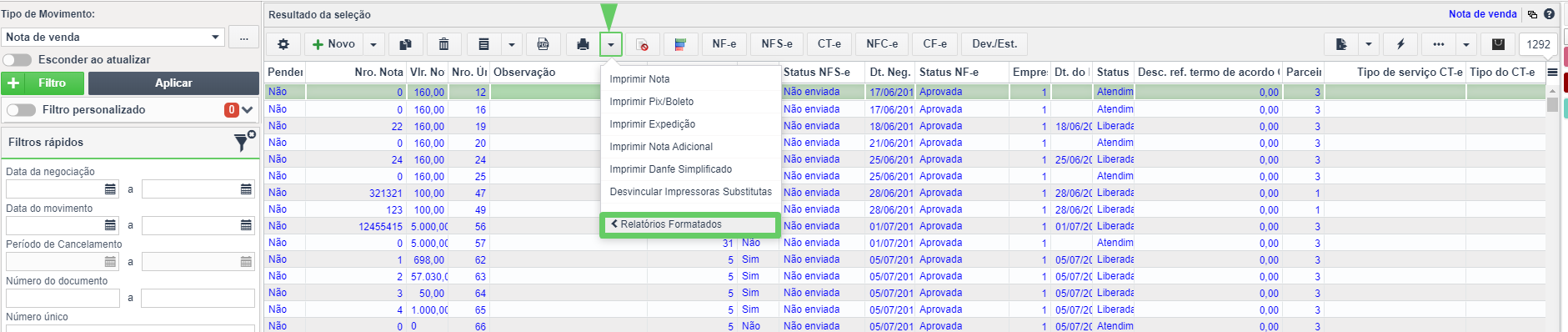Open calendar for Data do movimento end date
1568x332 pixels.
pyautogui.click(x=246, y=225)
